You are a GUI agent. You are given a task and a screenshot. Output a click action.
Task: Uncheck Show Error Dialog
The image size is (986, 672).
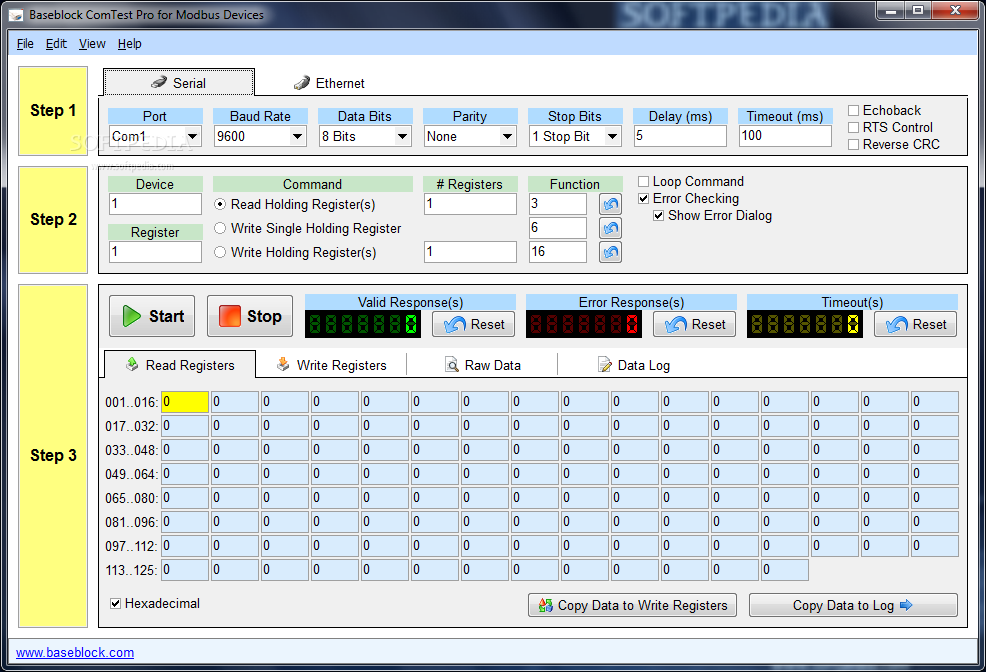658,216
